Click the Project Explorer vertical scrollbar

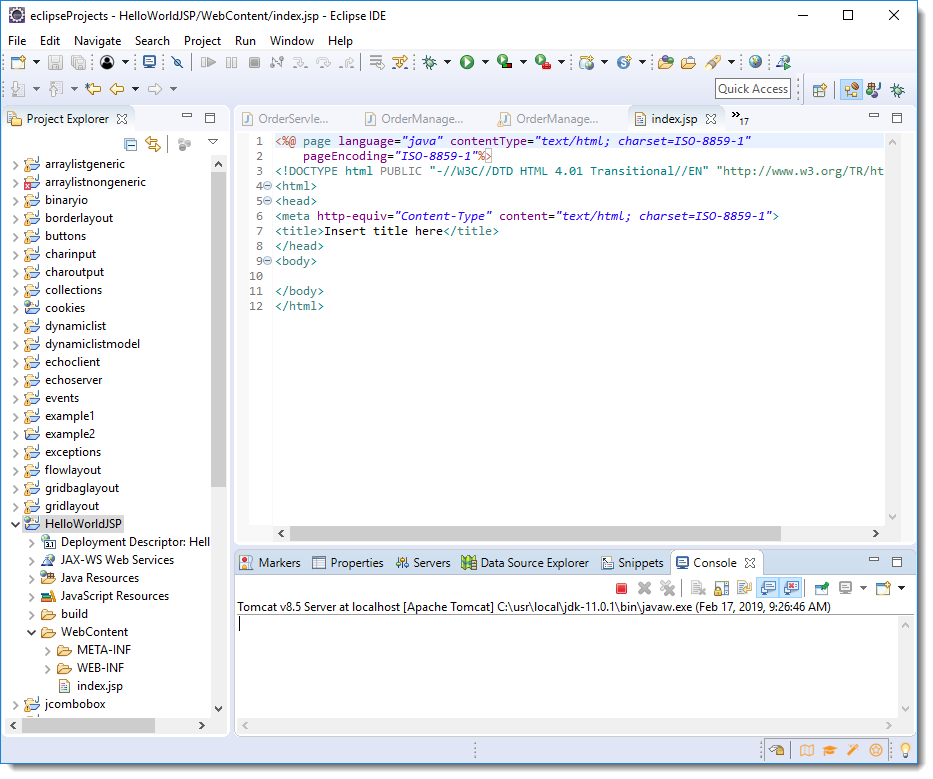click(x=218, y=330)
